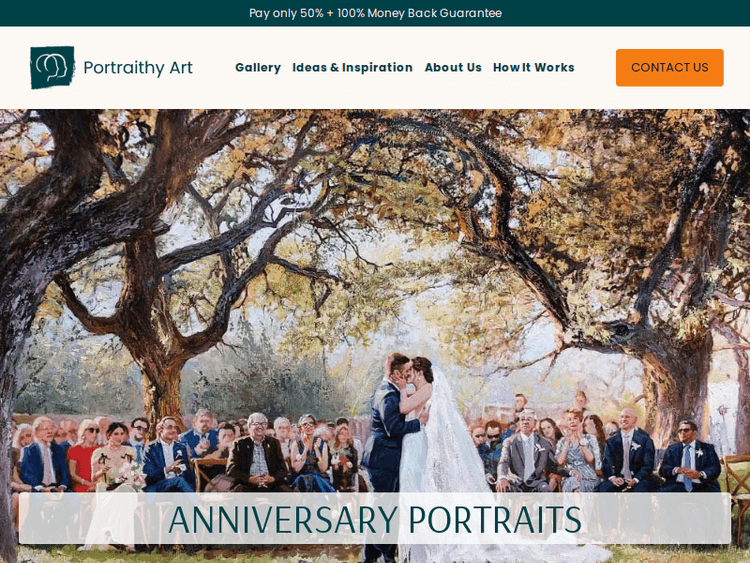Open the How It Works page
The height and width of the screenshot is (563, 750).
[534, 67]
